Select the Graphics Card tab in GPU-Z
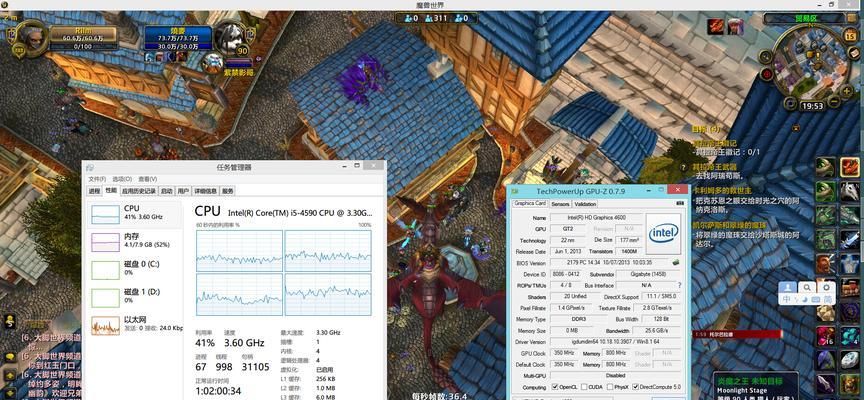The width and height of the screenshot is (864, 400). [530, 203]
